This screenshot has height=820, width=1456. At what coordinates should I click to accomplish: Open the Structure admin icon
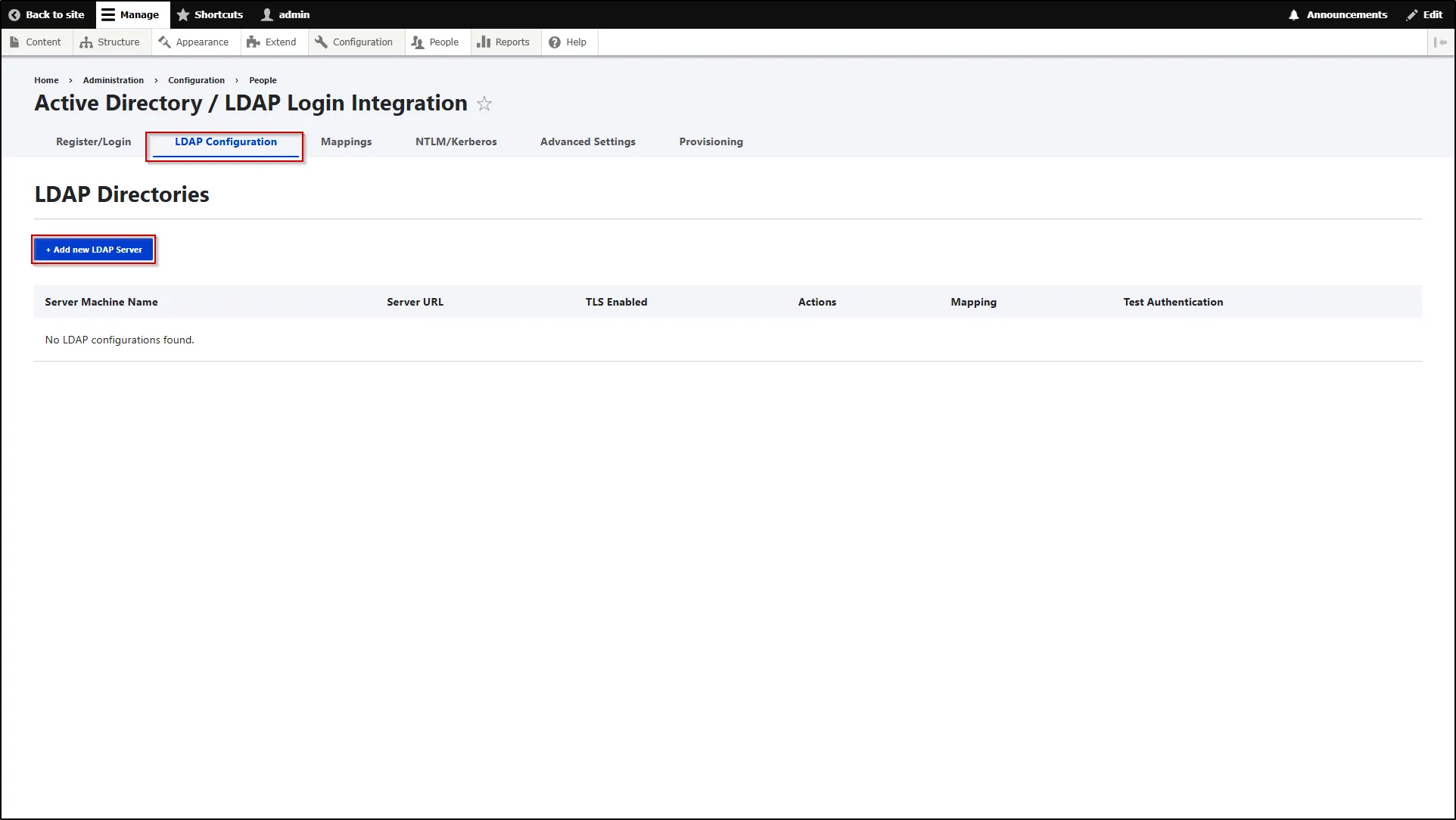(x=86, y=42)
